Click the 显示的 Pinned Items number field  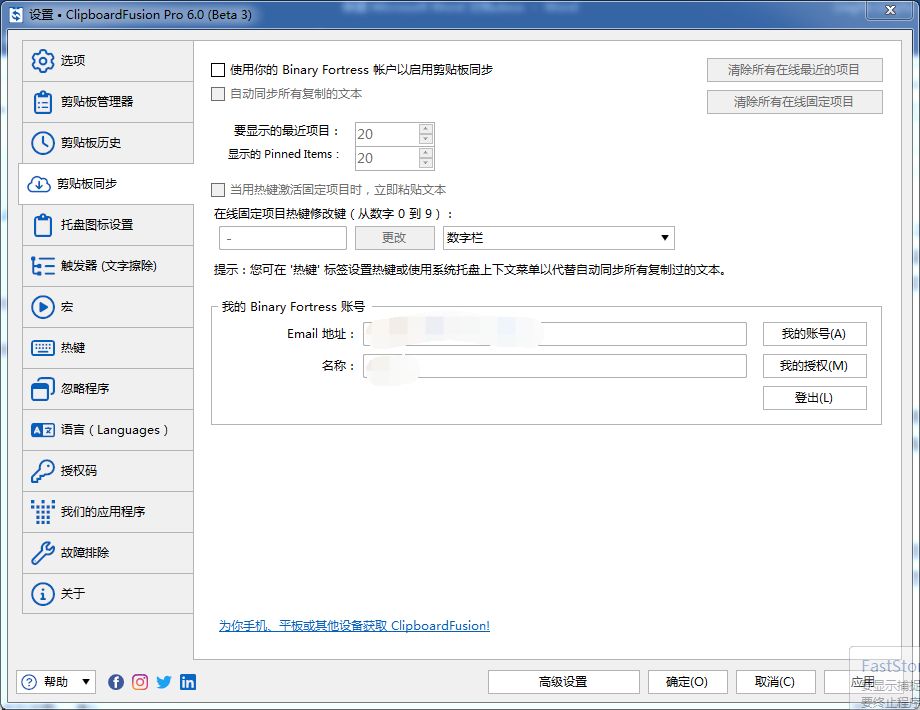click(x=387, y=158)
